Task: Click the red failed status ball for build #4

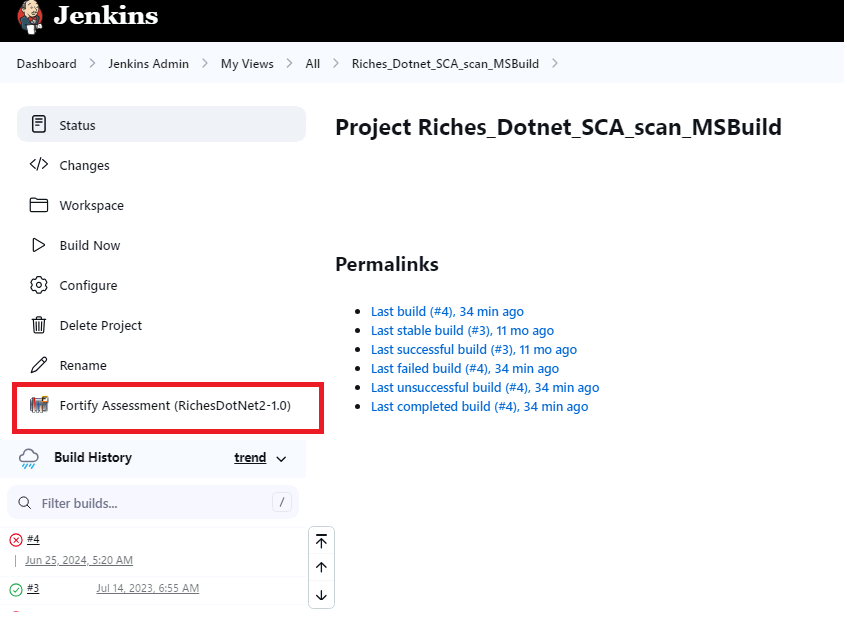Action: pyautogui.click(x=15, y=538)
